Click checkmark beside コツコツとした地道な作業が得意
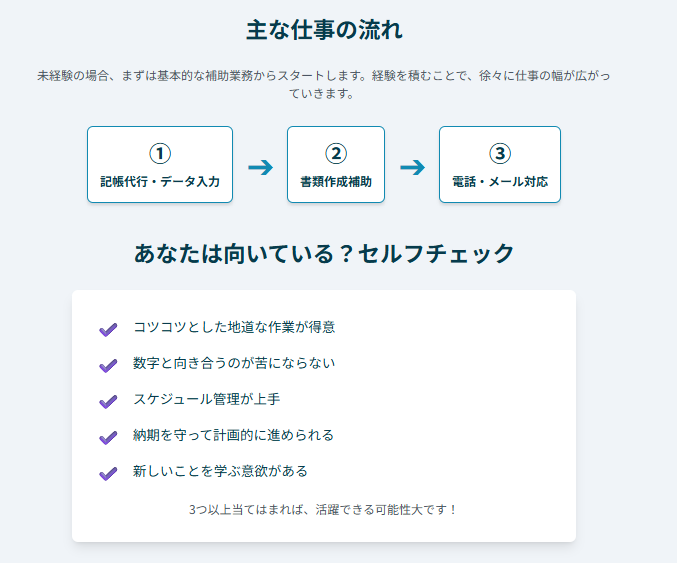Screen dimensions: 677x563 tap(108, 329)
